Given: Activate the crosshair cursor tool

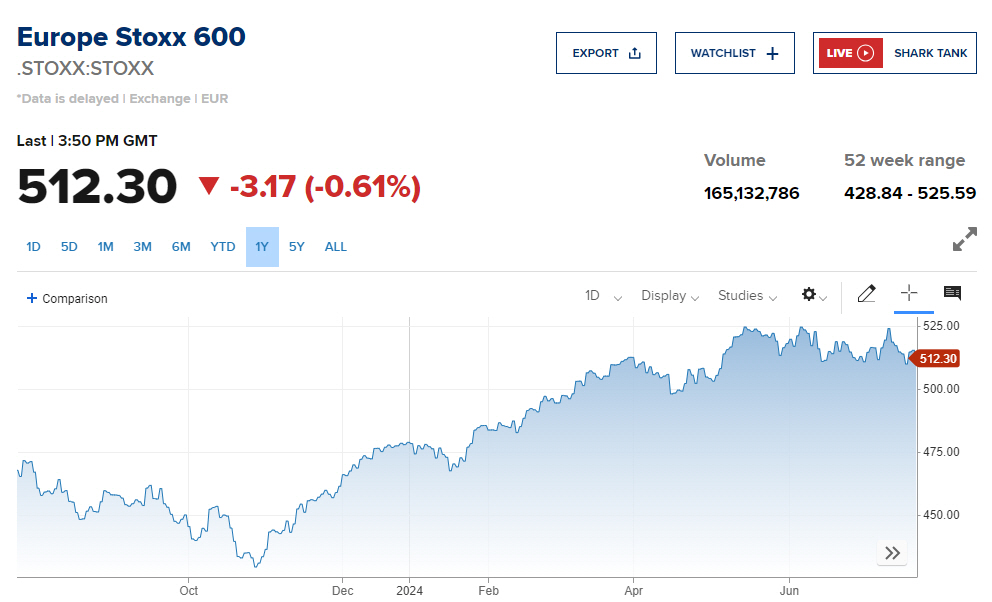Looking at the screenshot, I should (x=909, y=294).
